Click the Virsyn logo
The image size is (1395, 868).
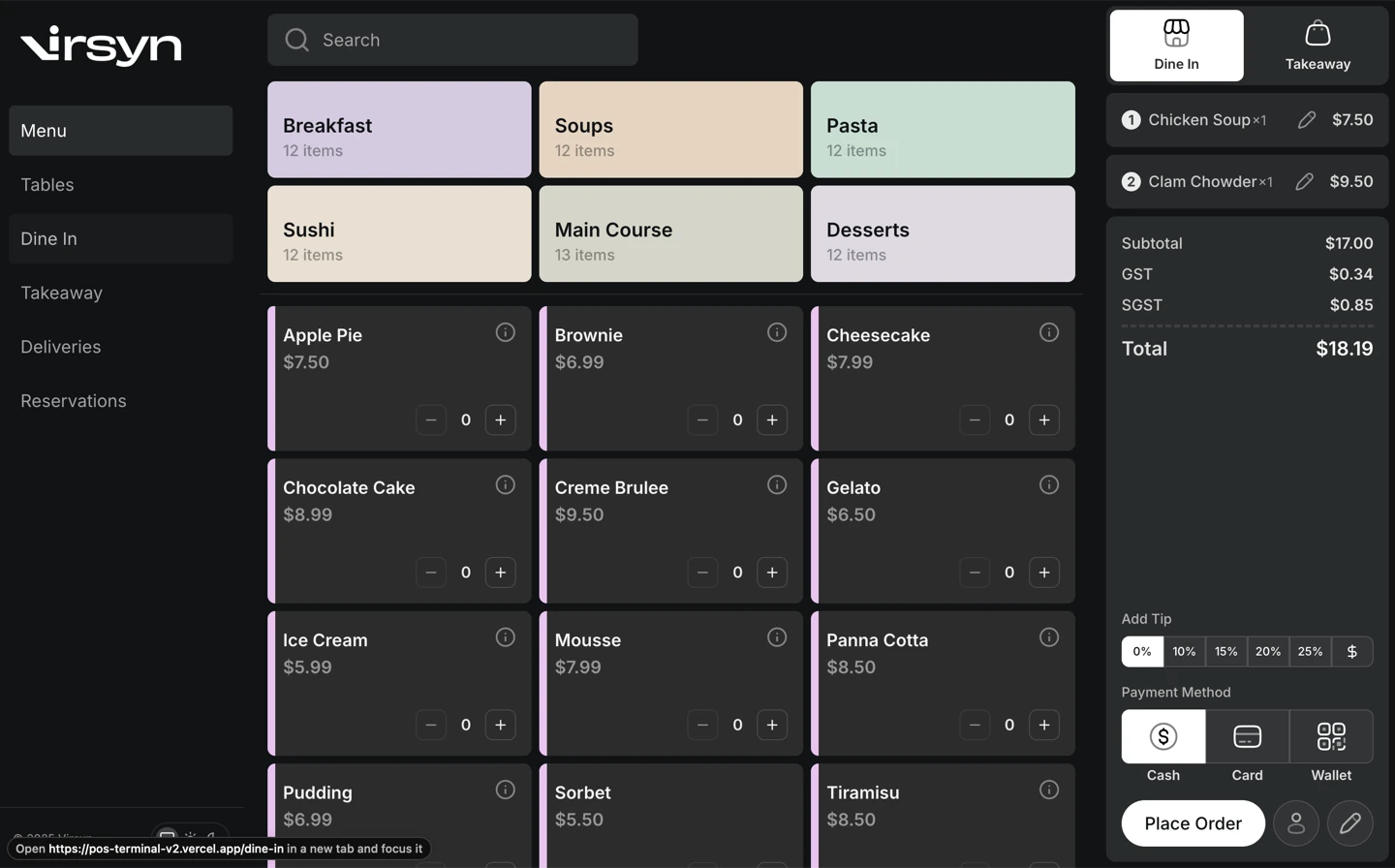(101, 46)
